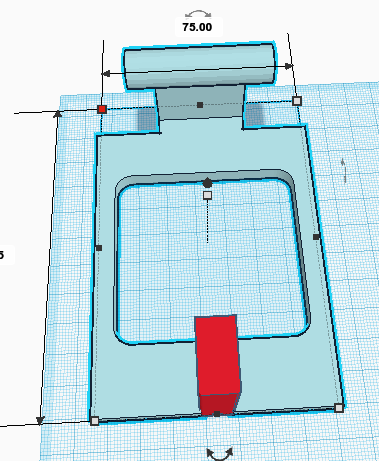This screenshot has height=461, width=379.
Task: Click the 75.00 width dimension field
Action: point(198,27)
